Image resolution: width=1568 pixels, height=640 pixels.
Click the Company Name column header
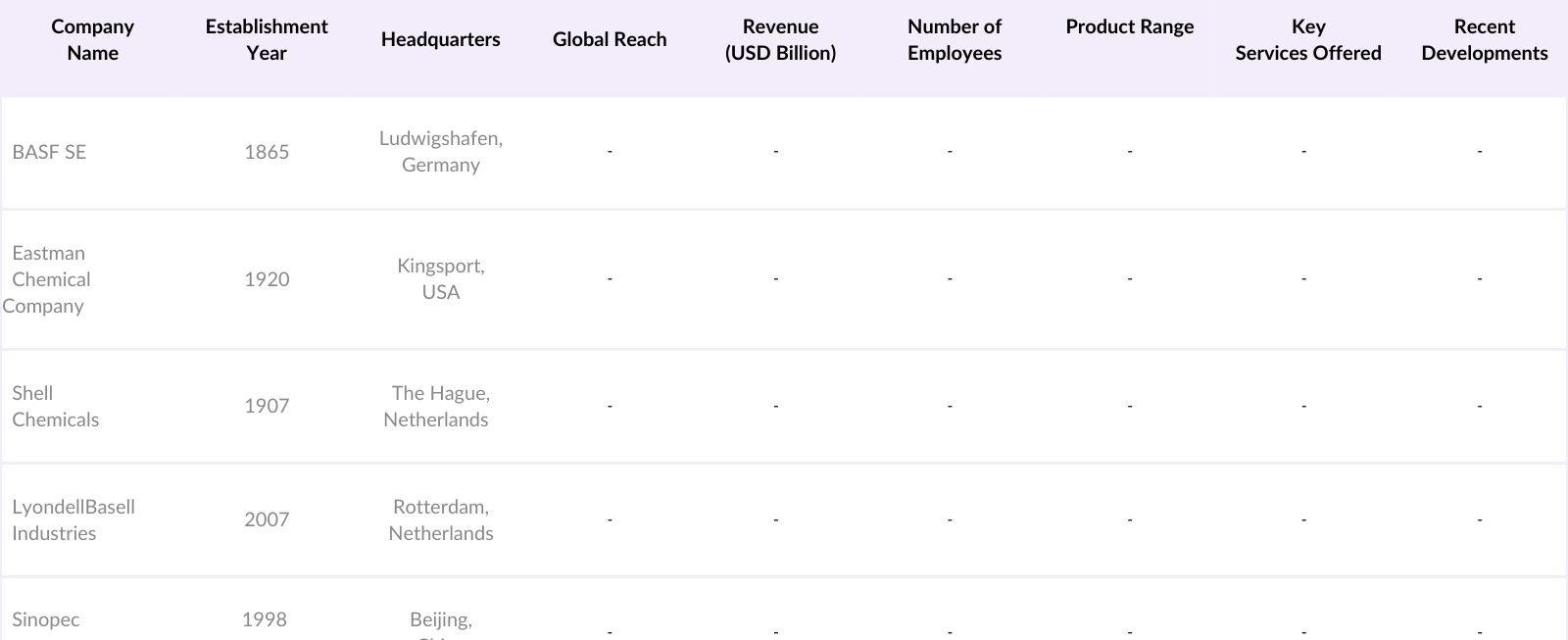tap(92, 40)
